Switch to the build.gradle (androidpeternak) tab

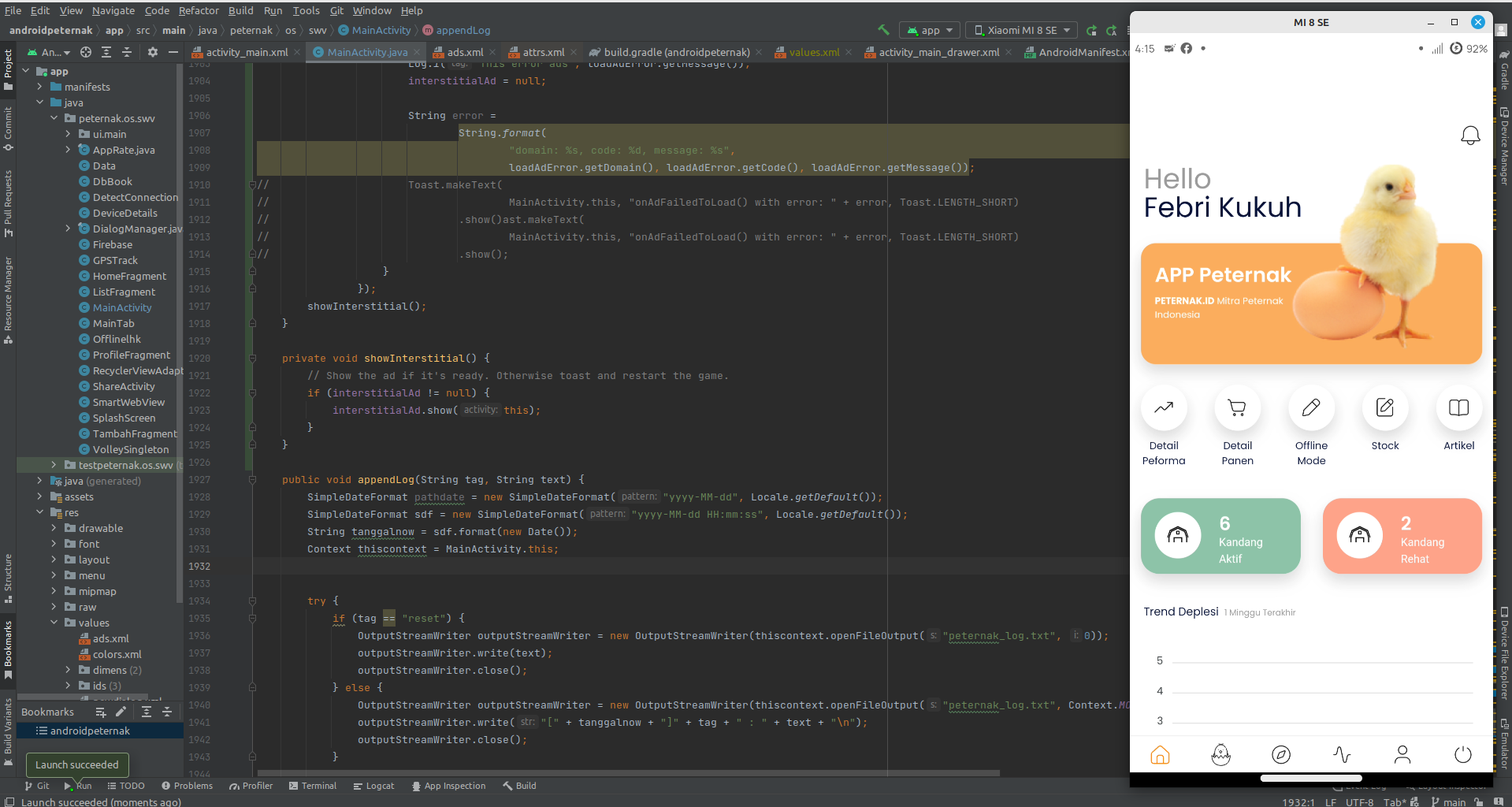pos(674,52)
